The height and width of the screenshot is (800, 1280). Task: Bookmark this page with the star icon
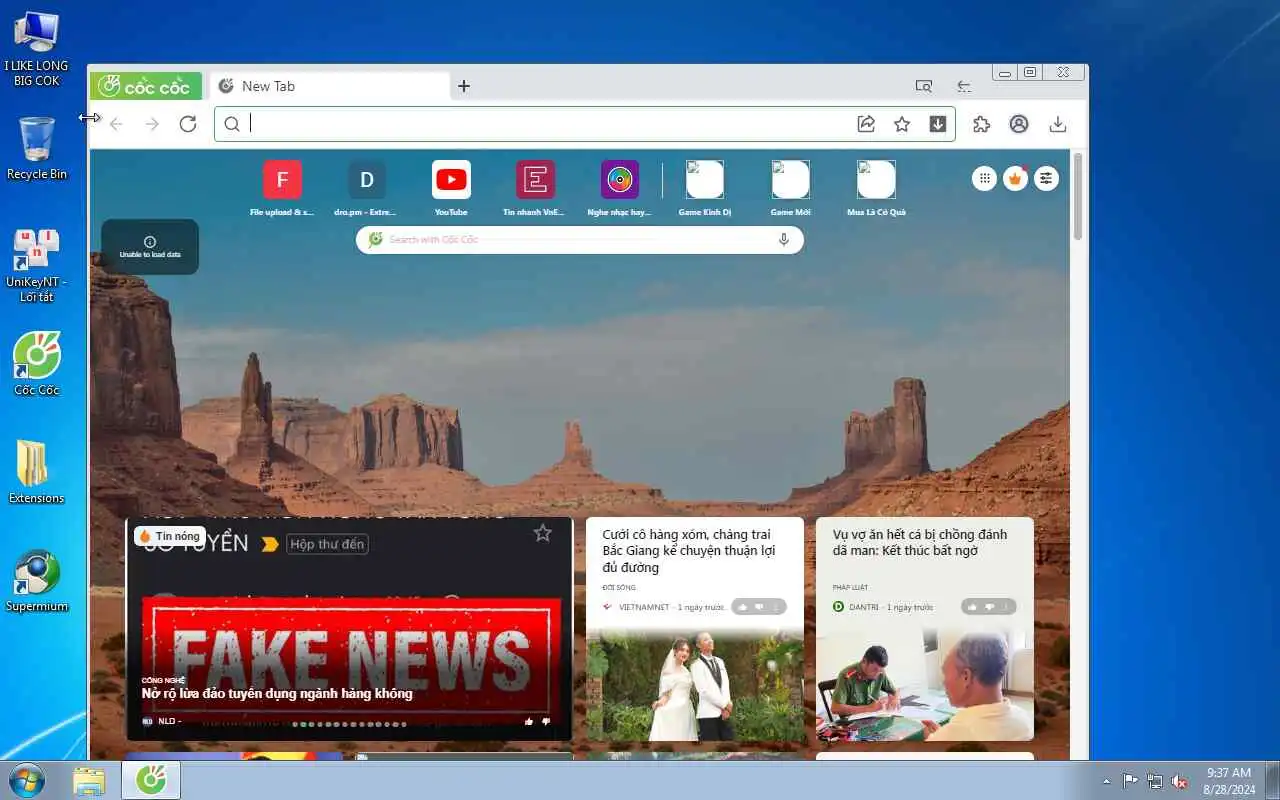902,124
